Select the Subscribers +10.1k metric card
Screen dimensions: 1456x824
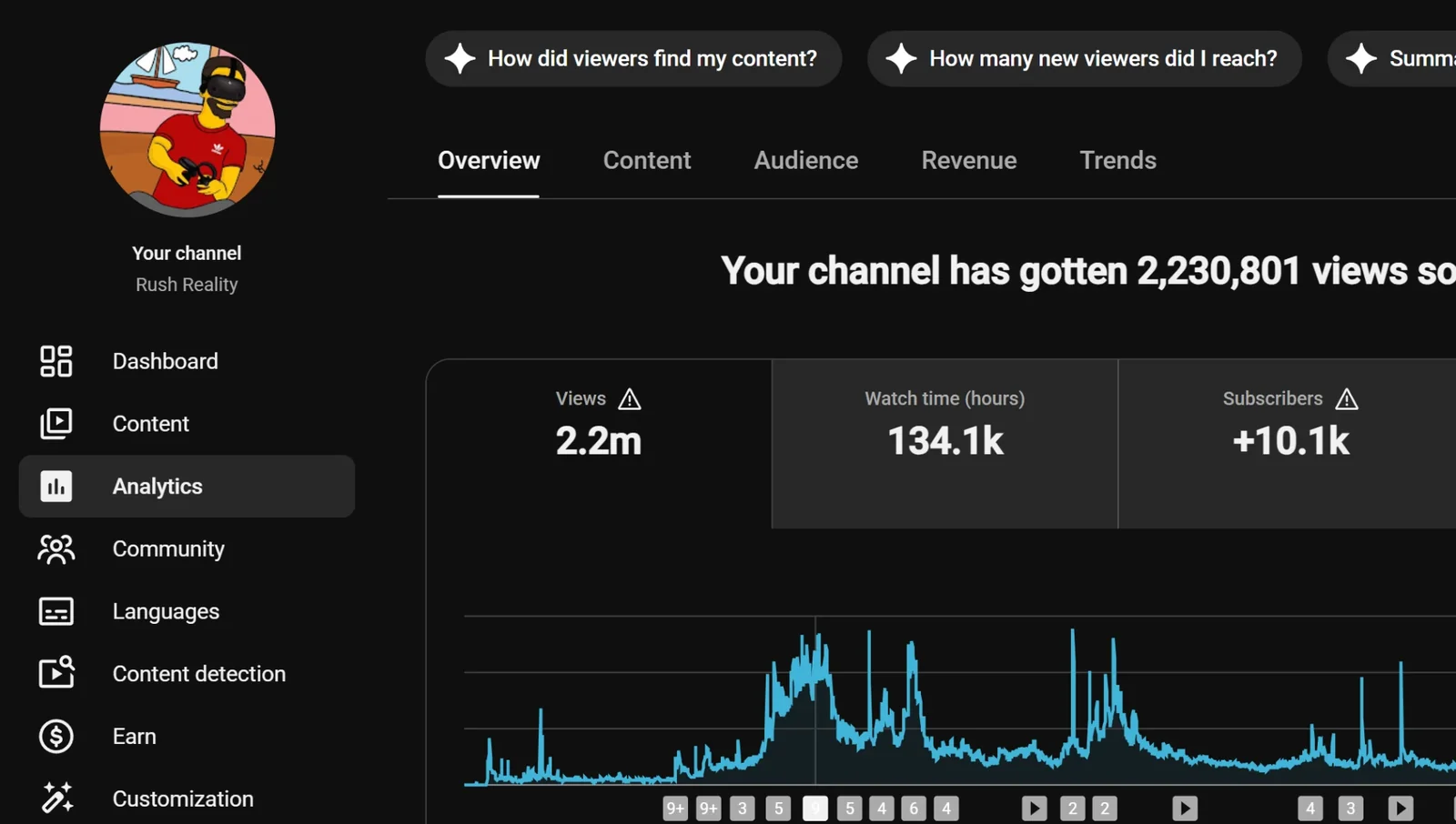click(1288, 444)
